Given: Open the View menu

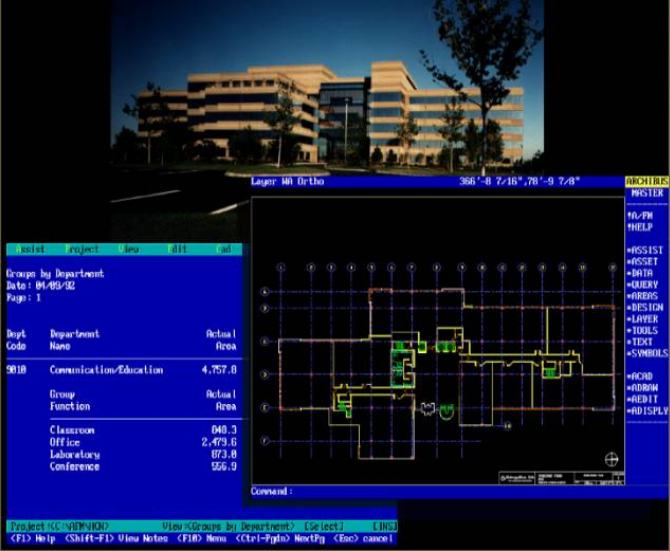Looking at the screenshot, I should tap(129, 249).
